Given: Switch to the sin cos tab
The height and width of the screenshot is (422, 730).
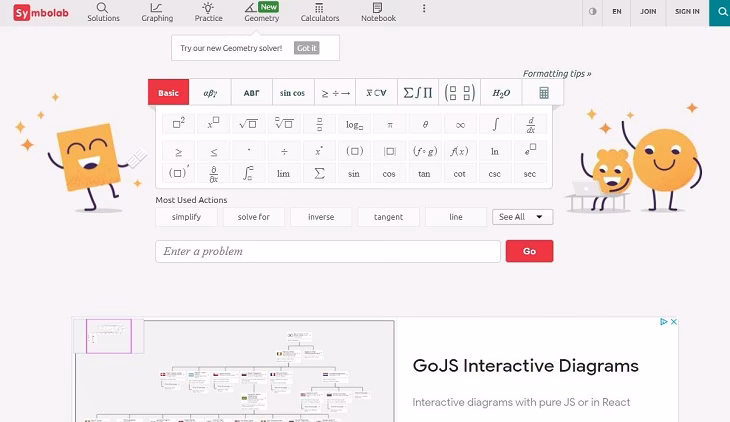Looking at the screenshot, I should click(293, 93).
